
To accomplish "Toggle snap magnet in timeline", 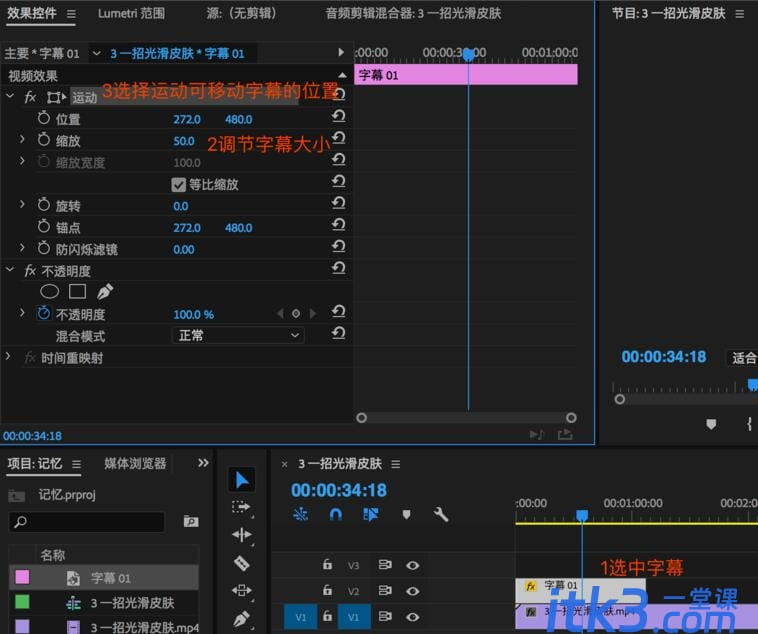I will click(x=335, y=515).
